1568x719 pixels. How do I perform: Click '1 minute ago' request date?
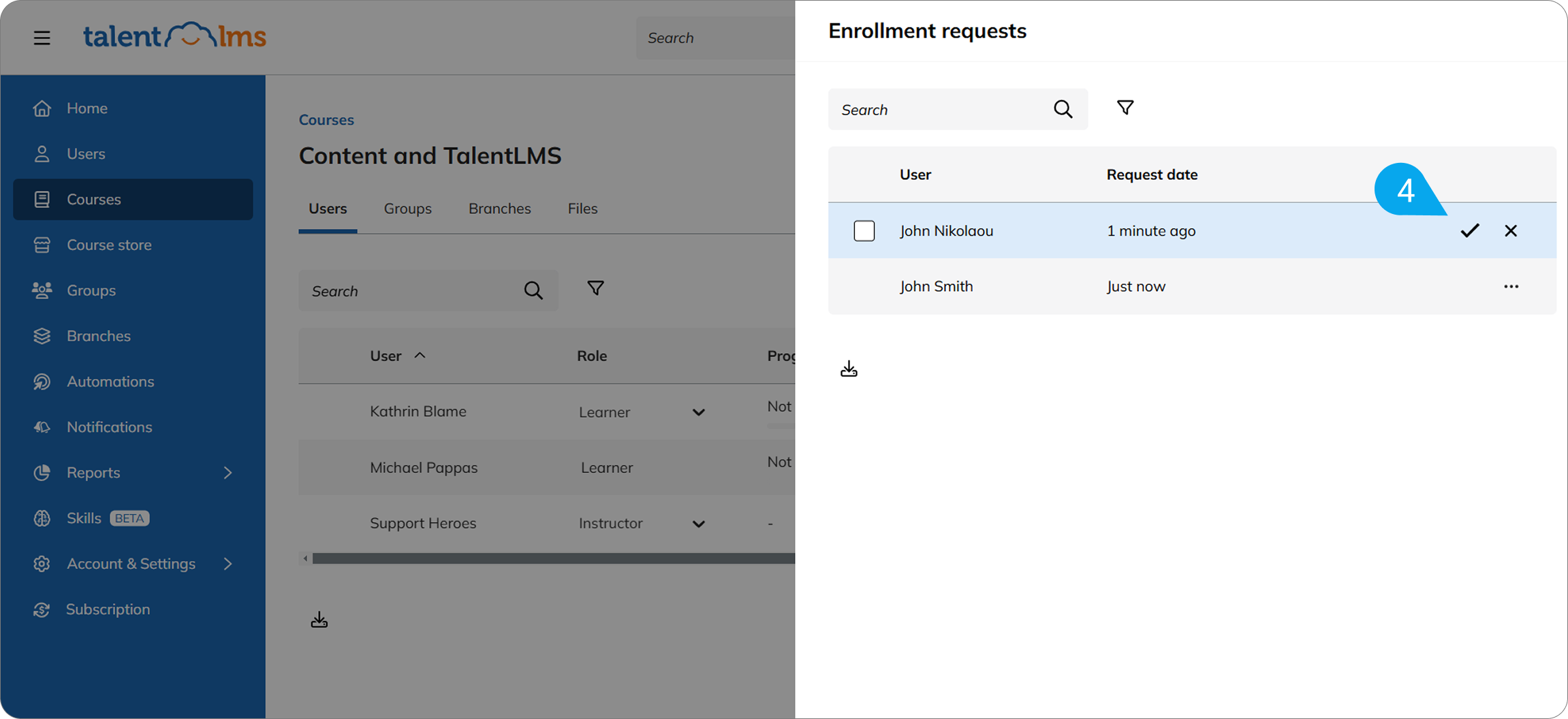[x=1151, y=230]
